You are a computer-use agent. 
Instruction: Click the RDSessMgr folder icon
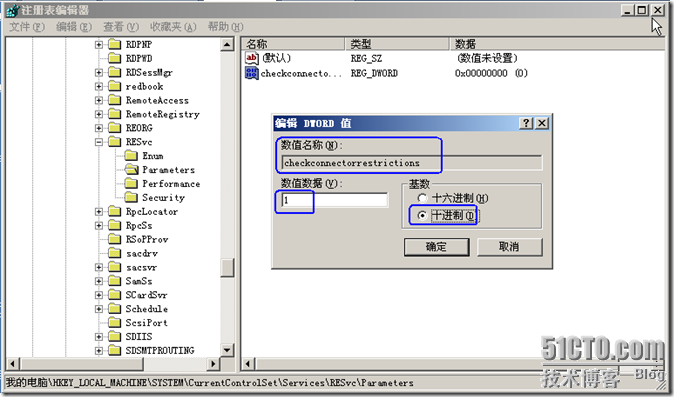[x=114, y=72]
